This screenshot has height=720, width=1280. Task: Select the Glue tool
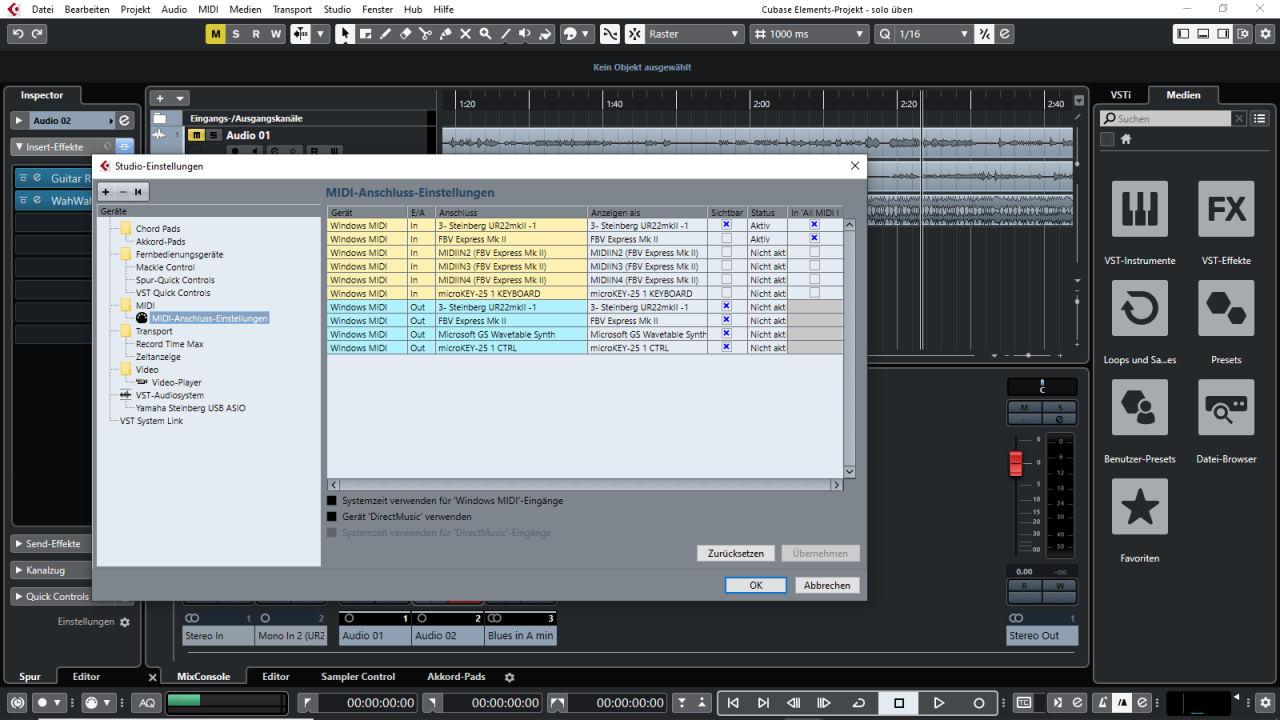click(x=445, y=34)
